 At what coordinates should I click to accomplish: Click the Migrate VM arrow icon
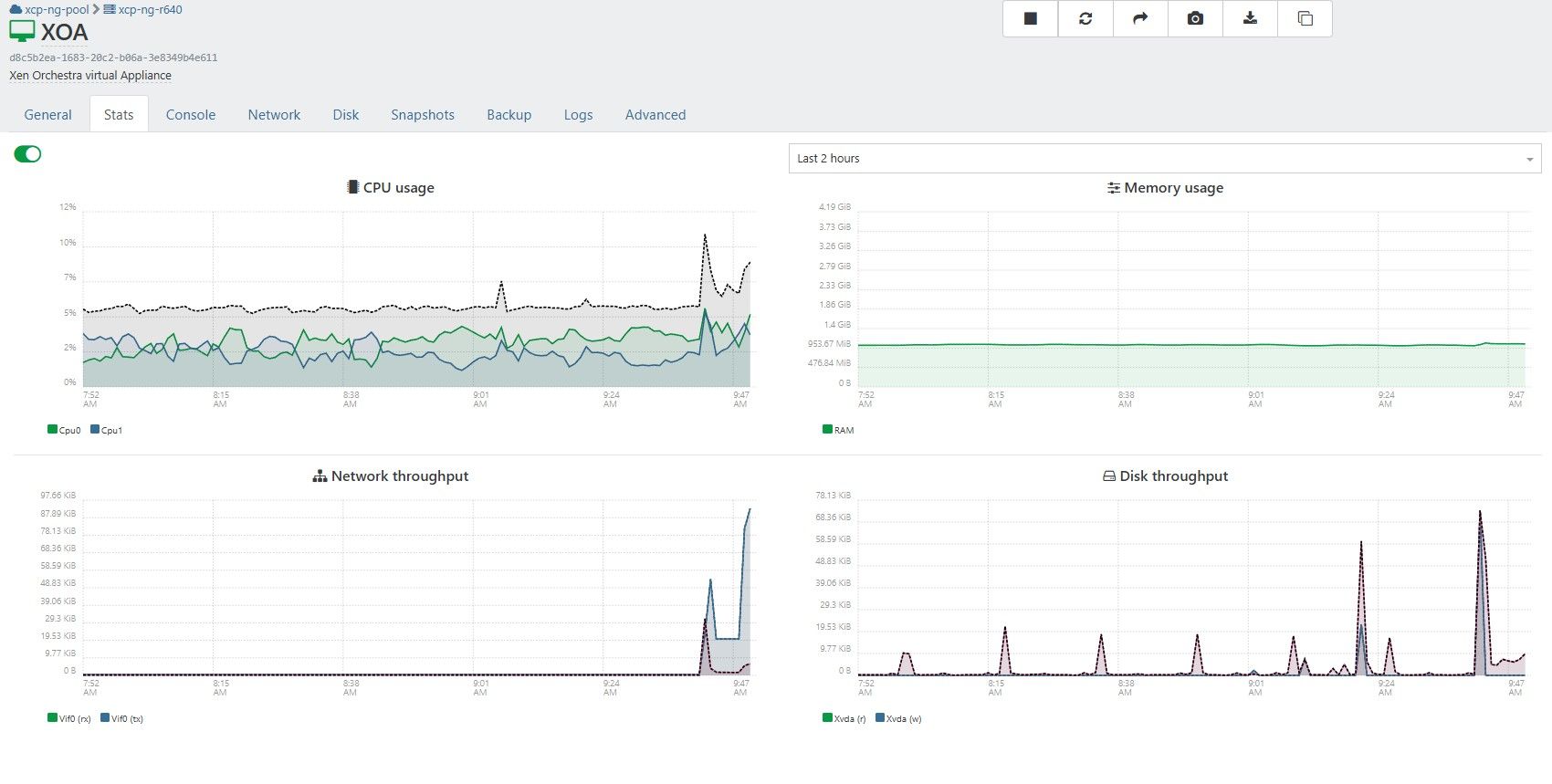point(1140,18)
